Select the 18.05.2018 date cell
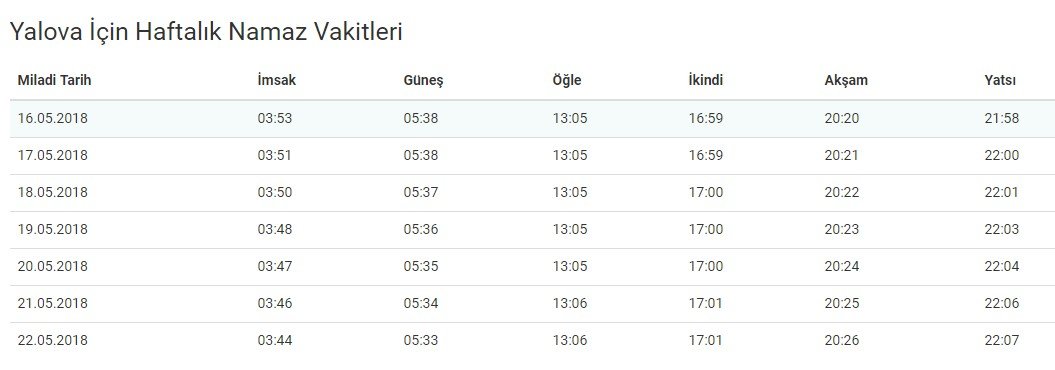The width and height of the screenshot is (1055, 370). [x=52, y=192]
